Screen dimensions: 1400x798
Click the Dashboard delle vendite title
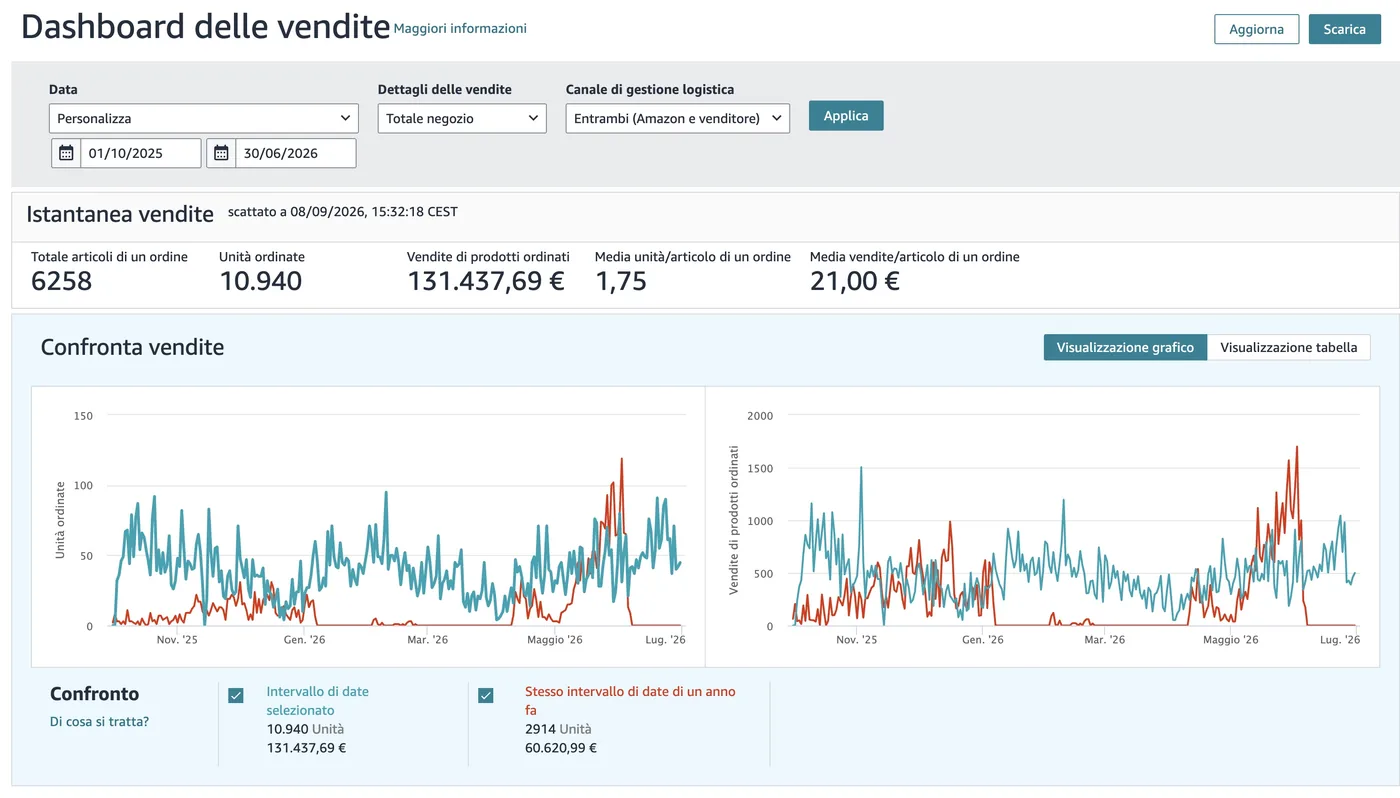pyautogui.click(x=205, y=26)
